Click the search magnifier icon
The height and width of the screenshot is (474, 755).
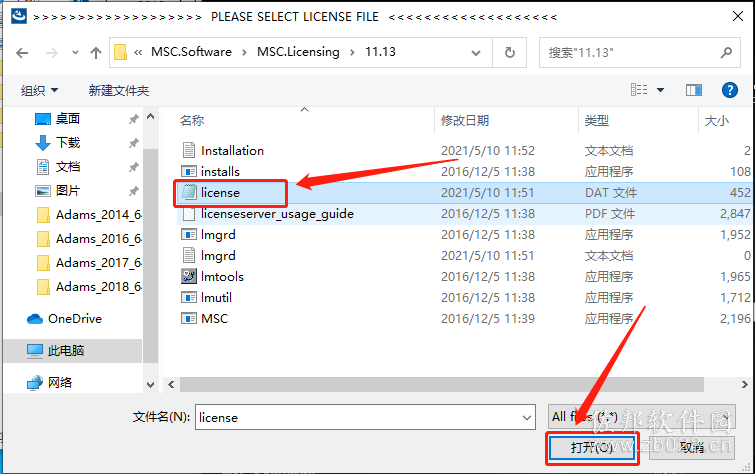click(726, 52)
